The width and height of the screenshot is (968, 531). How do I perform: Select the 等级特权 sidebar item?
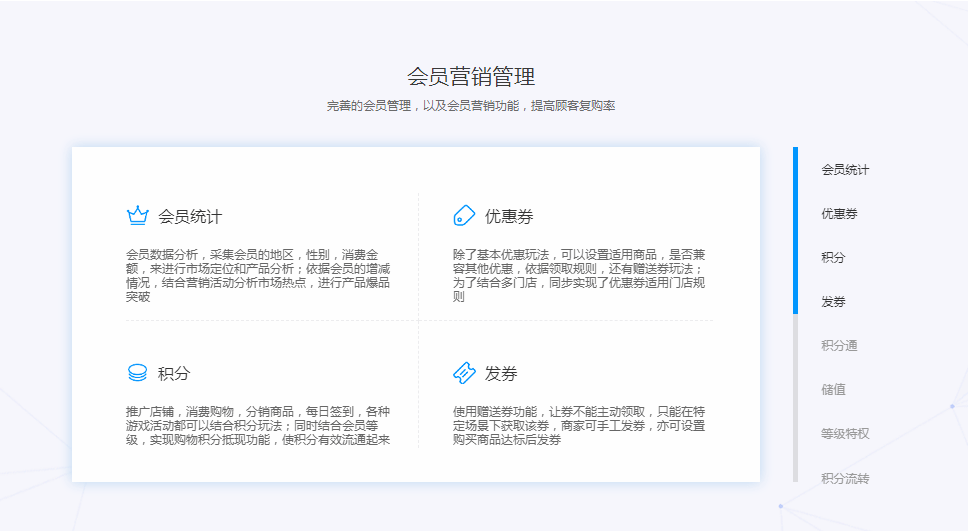point(845,434)
